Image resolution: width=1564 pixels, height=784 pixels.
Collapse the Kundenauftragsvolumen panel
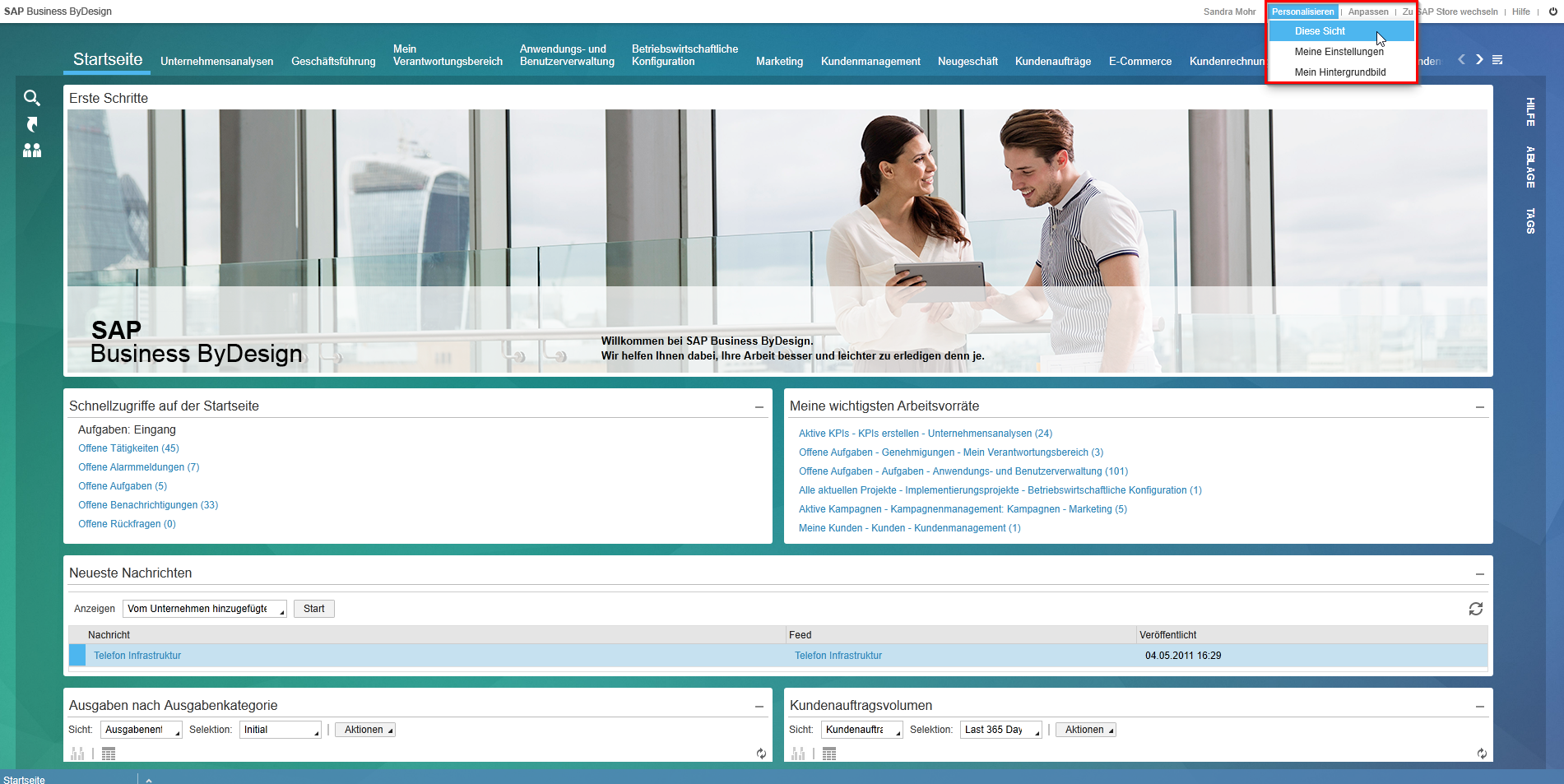(x=1480, y=706)
